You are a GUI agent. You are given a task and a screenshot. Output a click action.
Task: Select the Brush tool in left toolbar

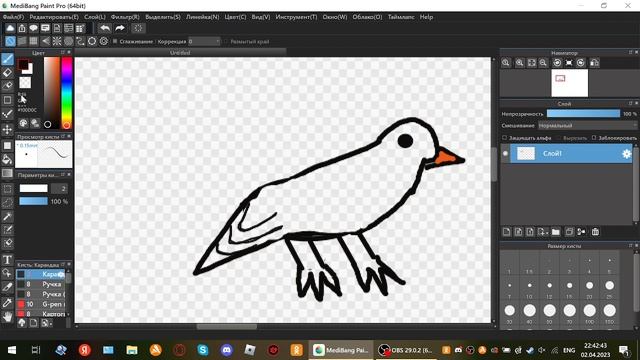click(7, 60)
